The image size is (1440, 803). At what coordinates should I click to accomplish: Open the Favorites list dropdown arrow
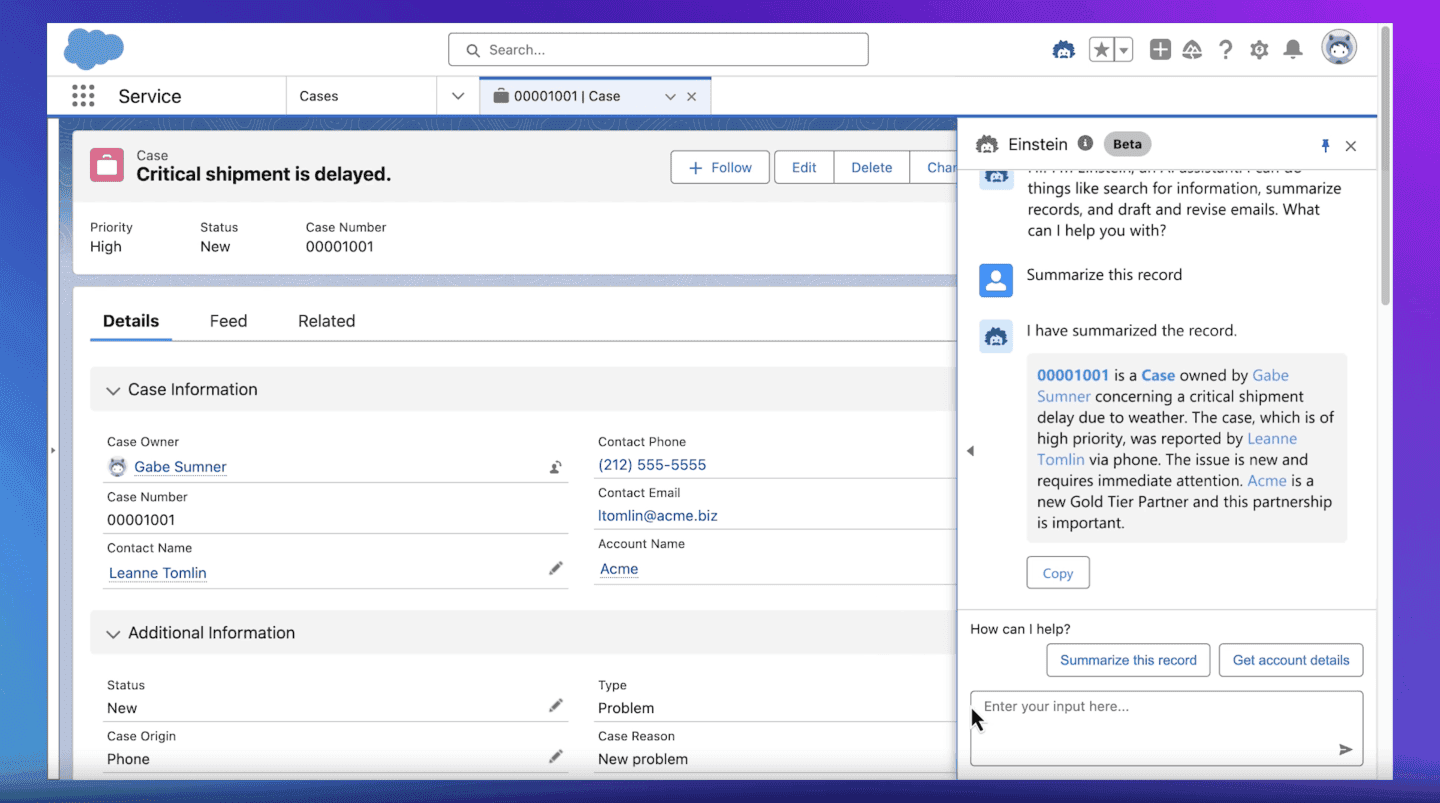click(1124, 50)
